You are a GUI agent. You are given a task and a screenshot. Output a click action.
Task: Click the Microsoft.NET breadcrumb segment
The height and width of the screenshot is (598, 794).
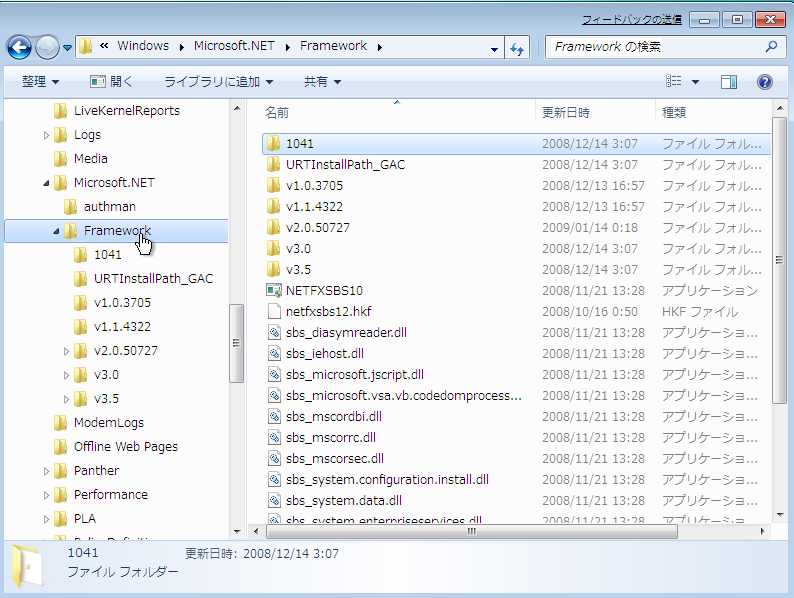tap(234, 46)
